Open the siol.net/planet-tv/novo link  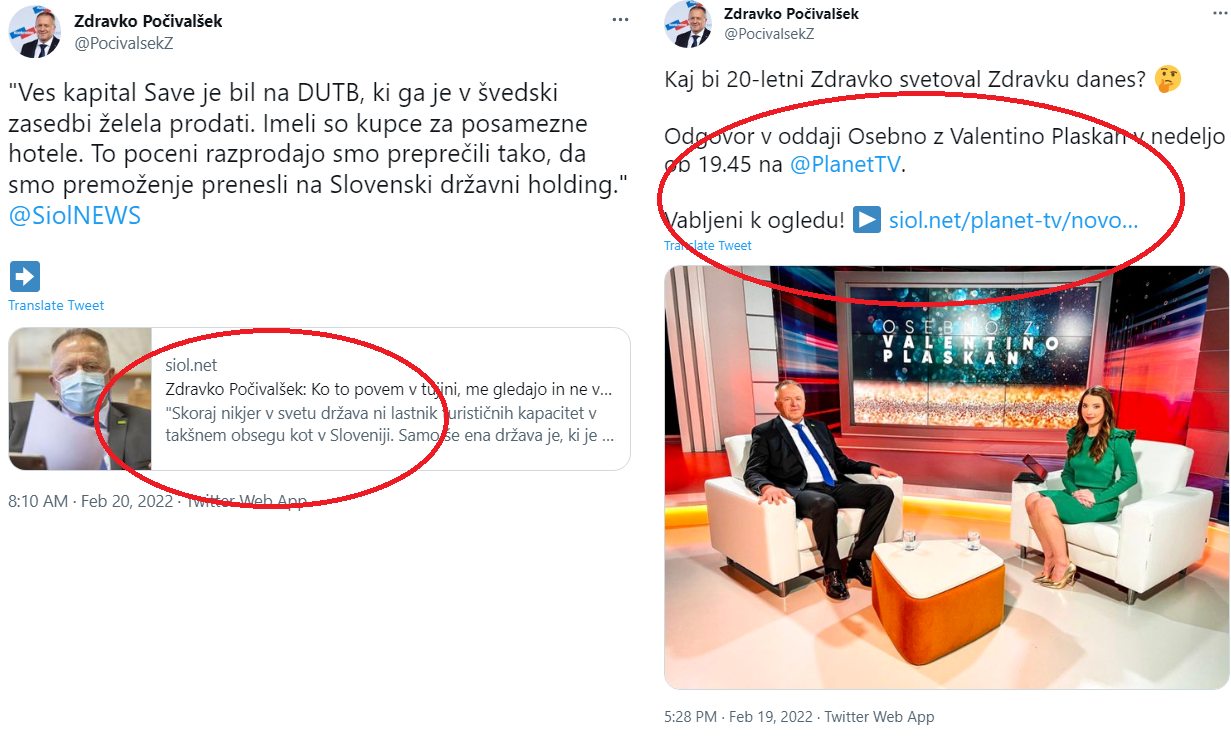coord(1013,220)
